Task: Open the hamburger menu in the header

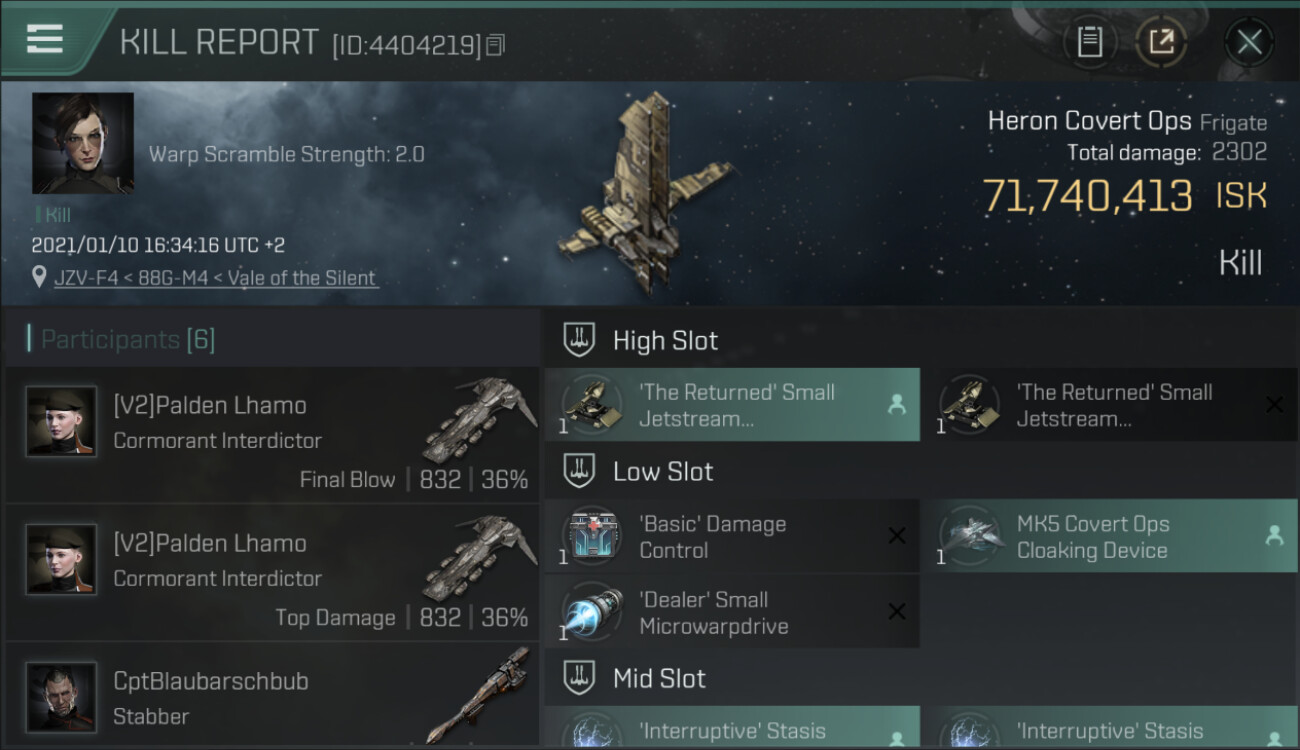Action: tap(45, 39)
